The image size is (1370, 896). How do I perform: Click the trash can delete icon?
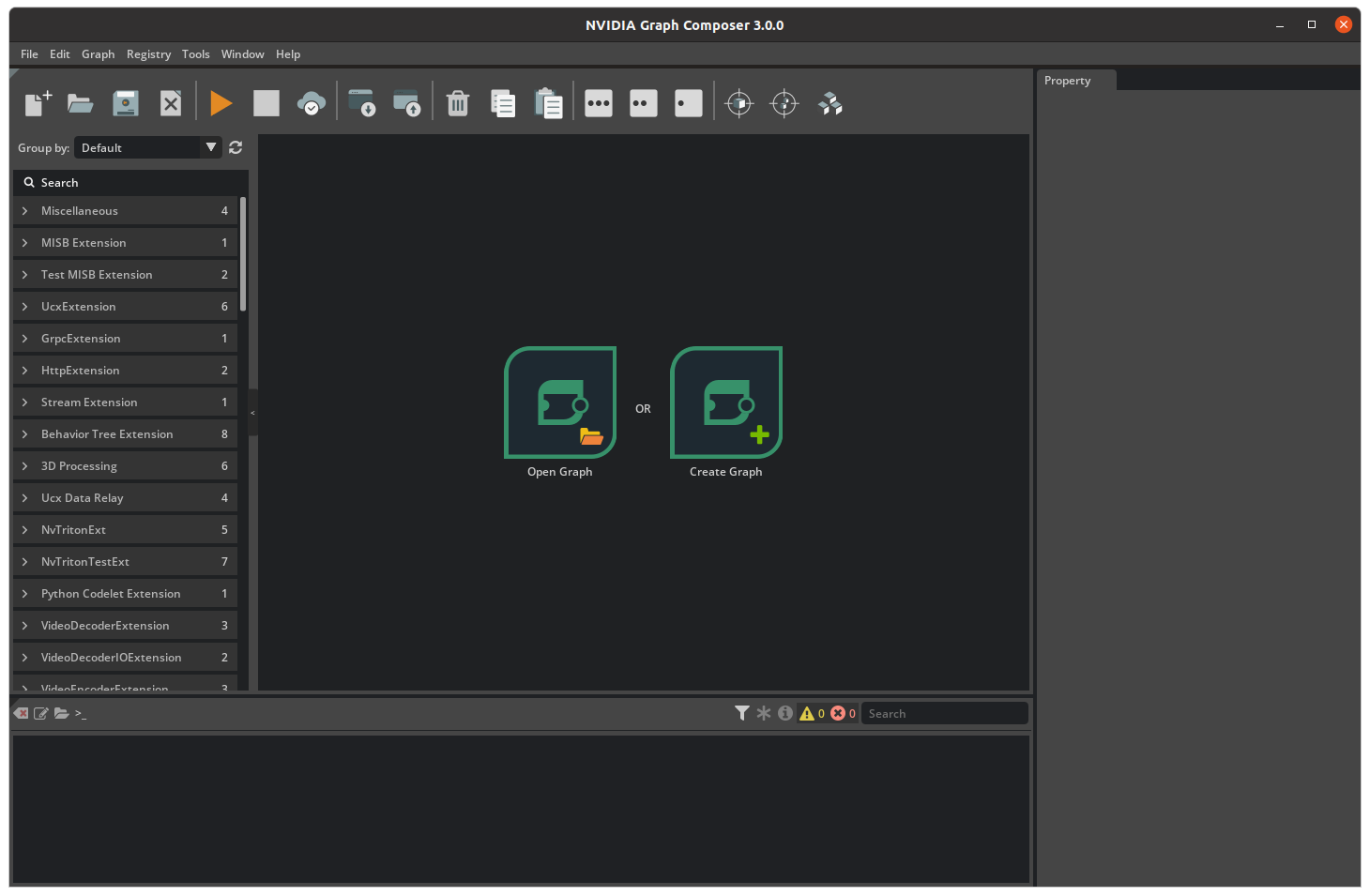[458, 103]
